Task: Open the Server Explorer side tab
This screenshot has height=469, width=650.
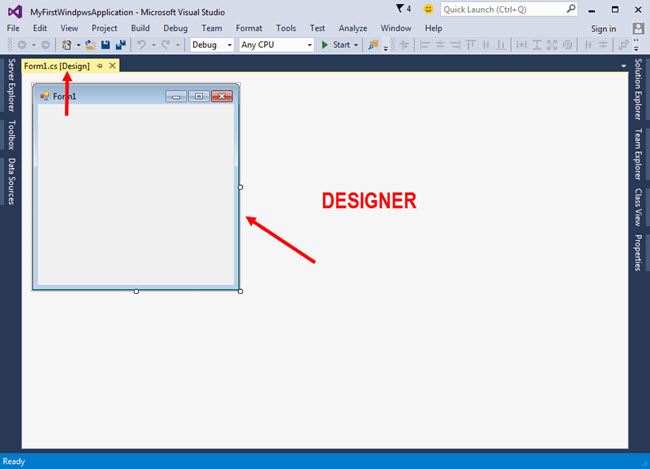Action: 11,85
